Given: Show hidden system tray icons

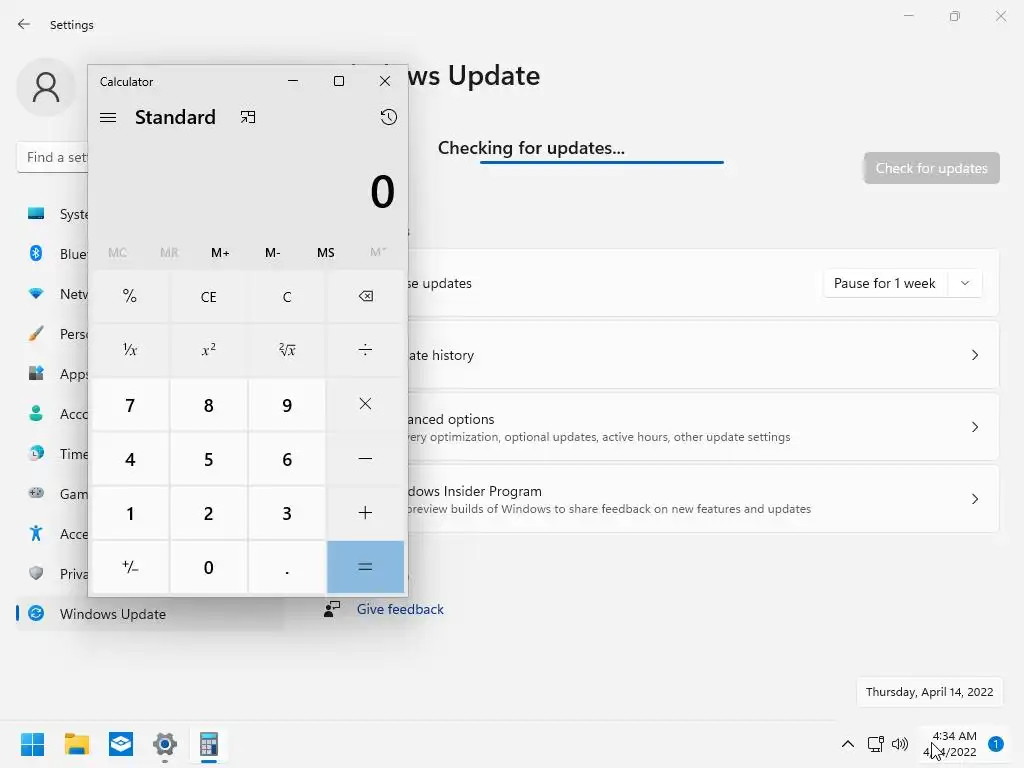Looking at the screenshot, I should pos(848,744).
